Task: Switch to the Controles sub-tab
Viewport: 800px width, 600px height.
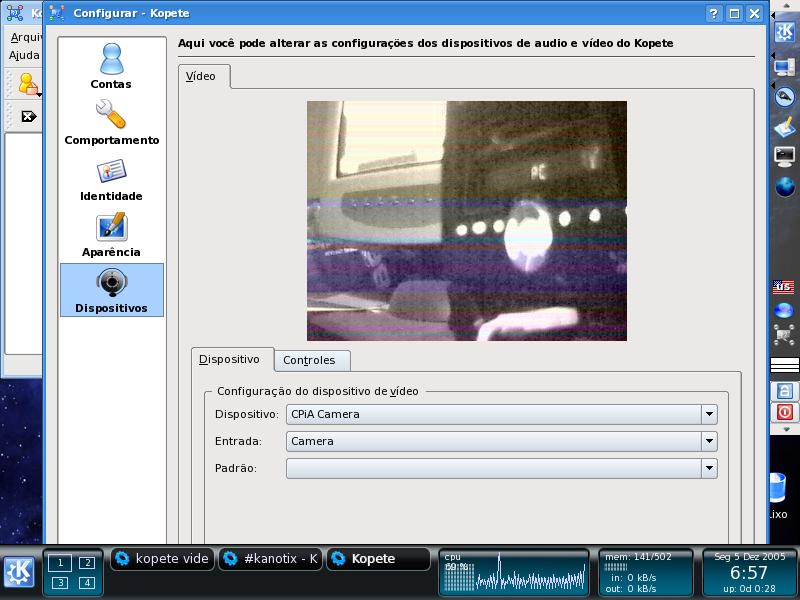Action: coord(312,361)
